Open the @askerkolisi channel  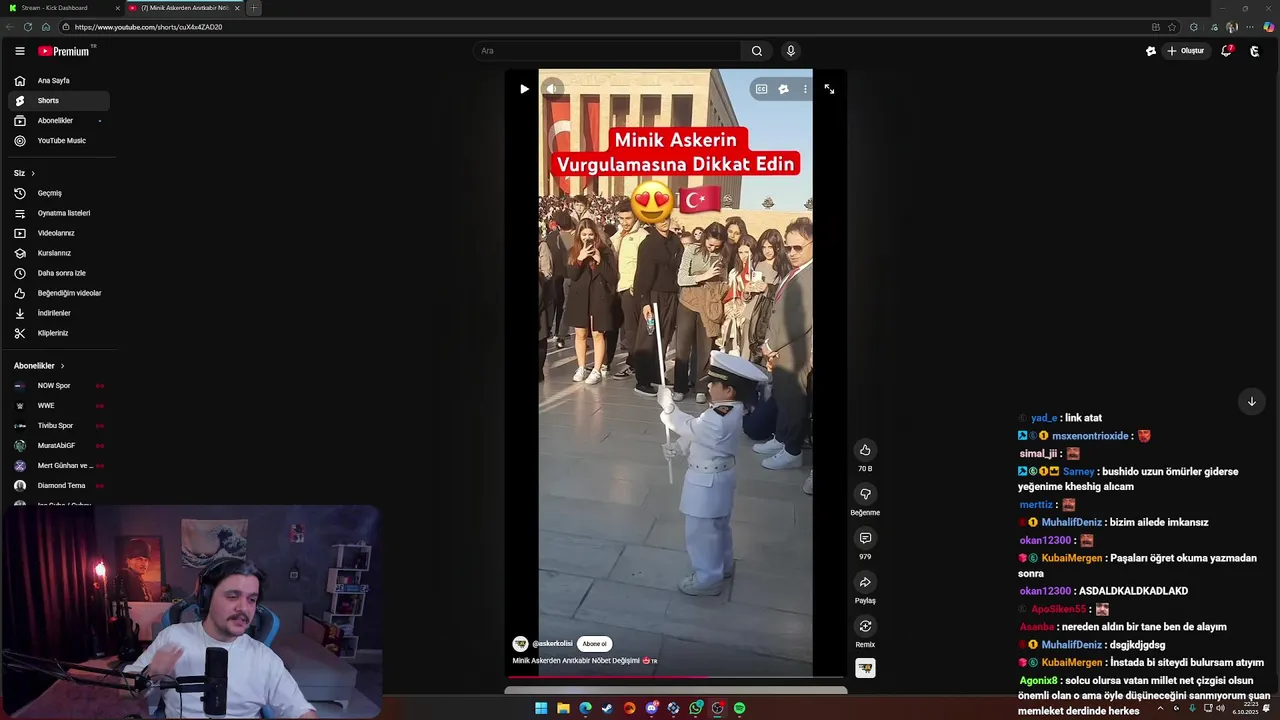click(x=552, y=644)
